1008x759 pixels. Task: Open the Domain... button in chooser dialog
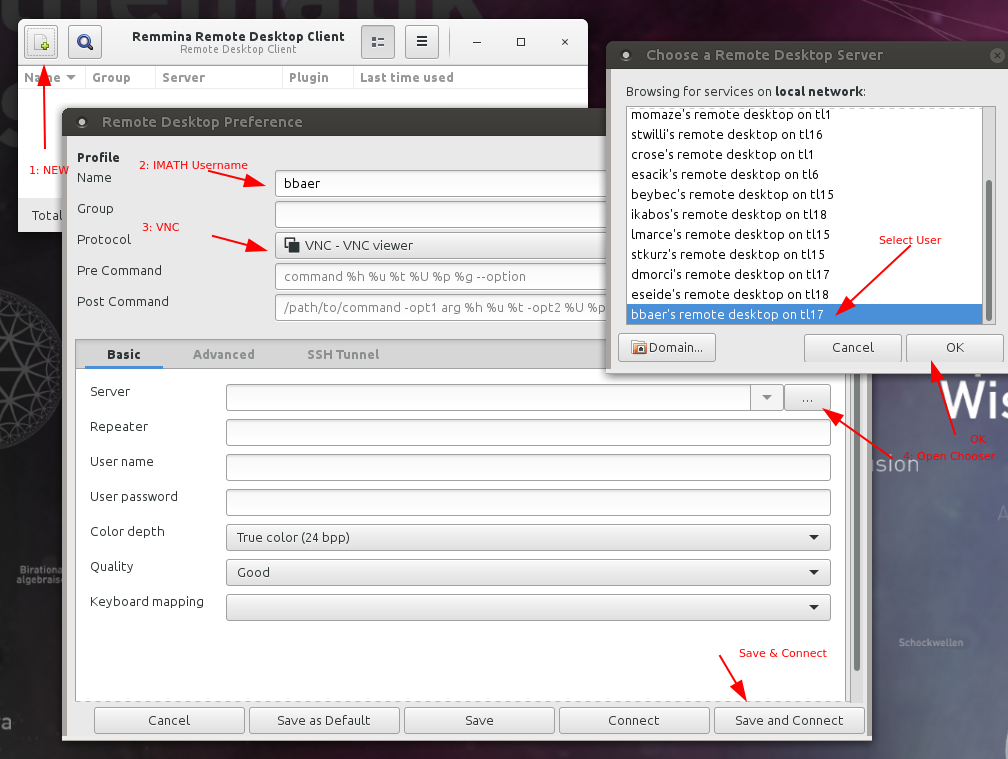pos(667,348)
